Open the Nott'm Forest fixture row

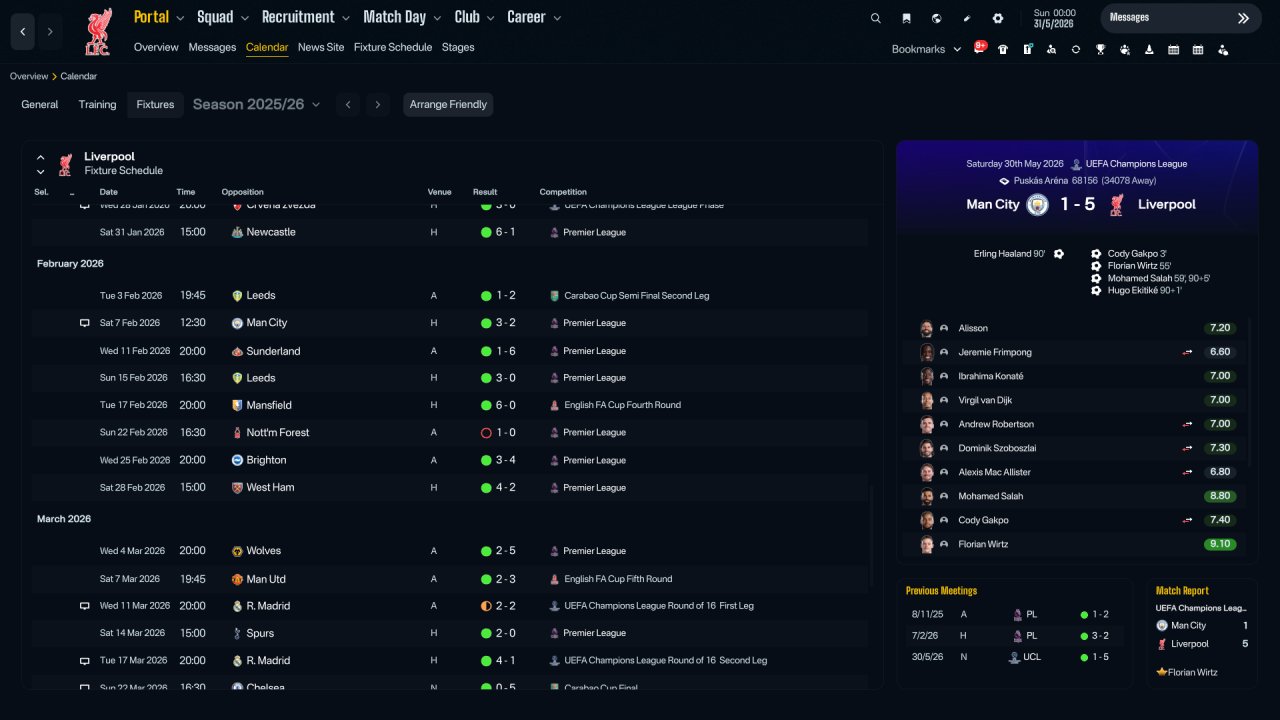[x=450, y=433]
